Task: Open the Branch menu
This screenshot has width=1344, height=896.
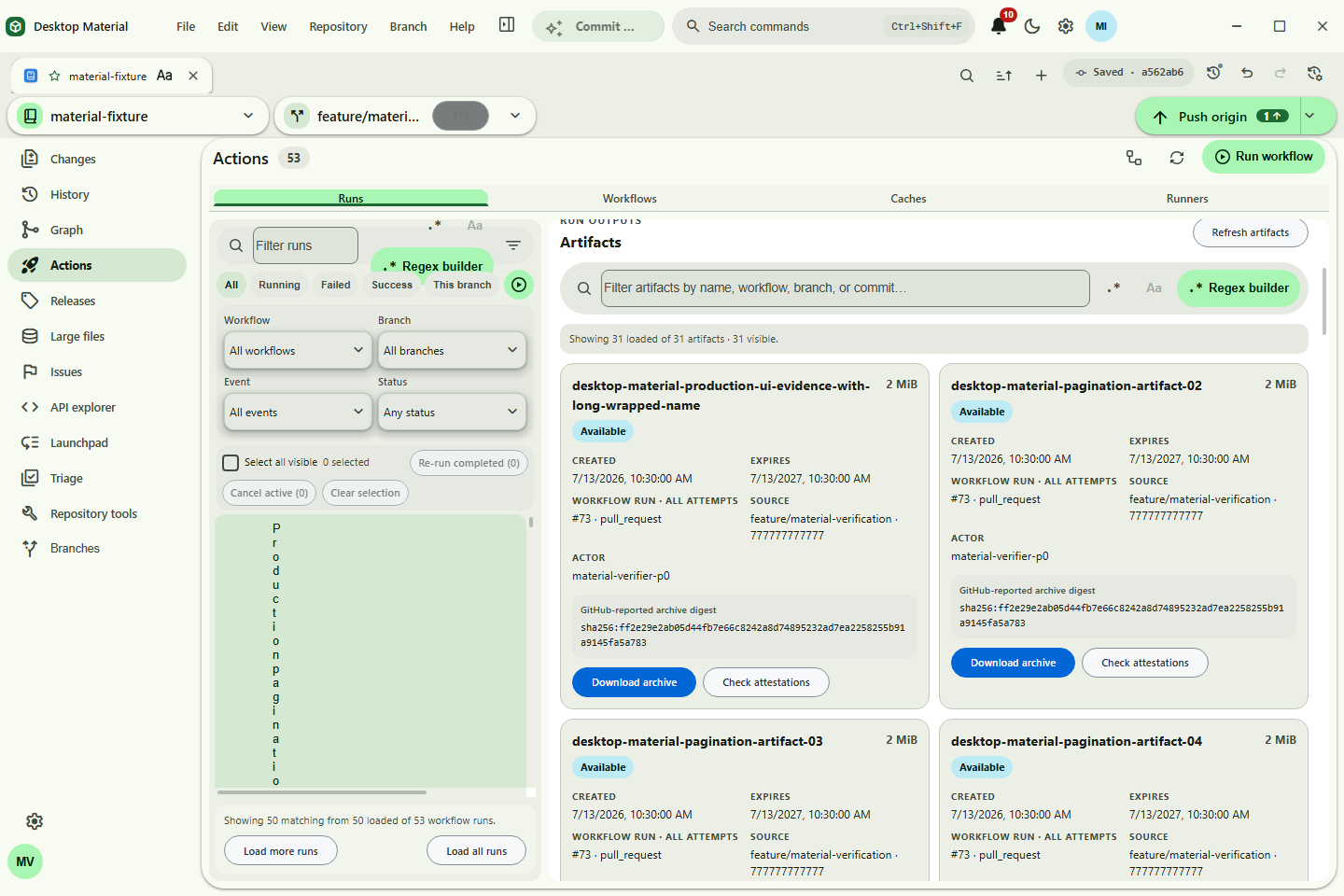Action: click(x=408, y=26)
